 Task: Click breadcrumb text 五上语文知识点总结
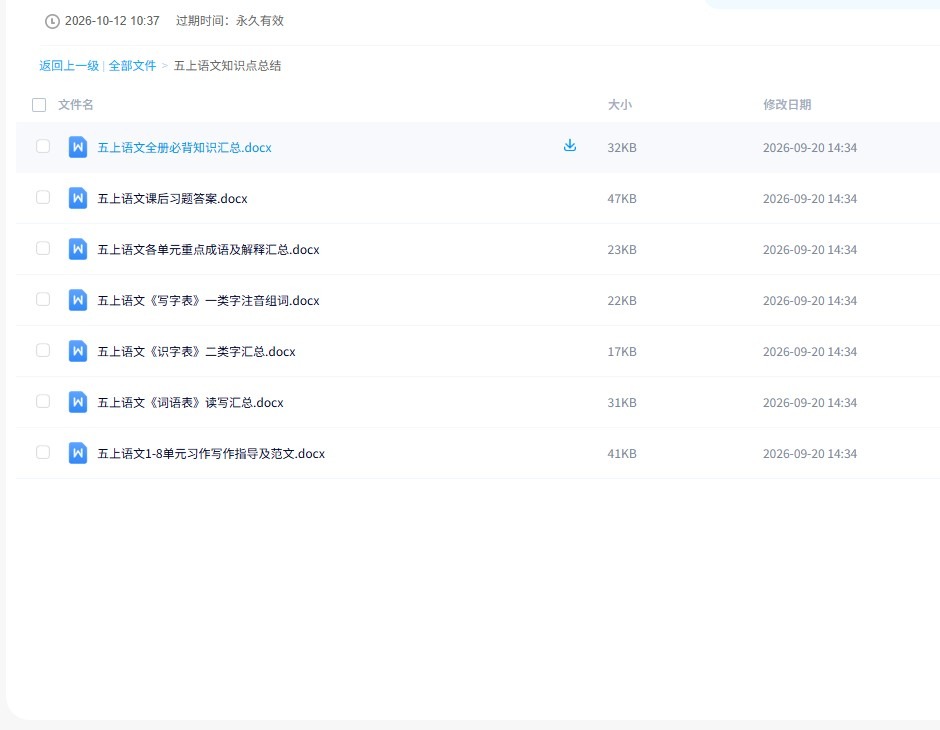(x=227, y=66)
